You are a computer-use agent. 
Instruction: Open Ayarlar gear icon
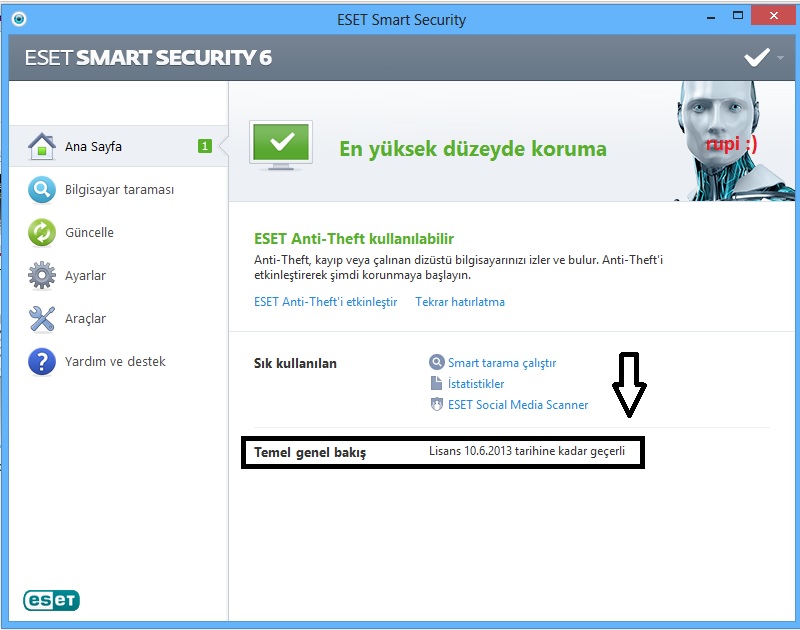coord(41,275)
